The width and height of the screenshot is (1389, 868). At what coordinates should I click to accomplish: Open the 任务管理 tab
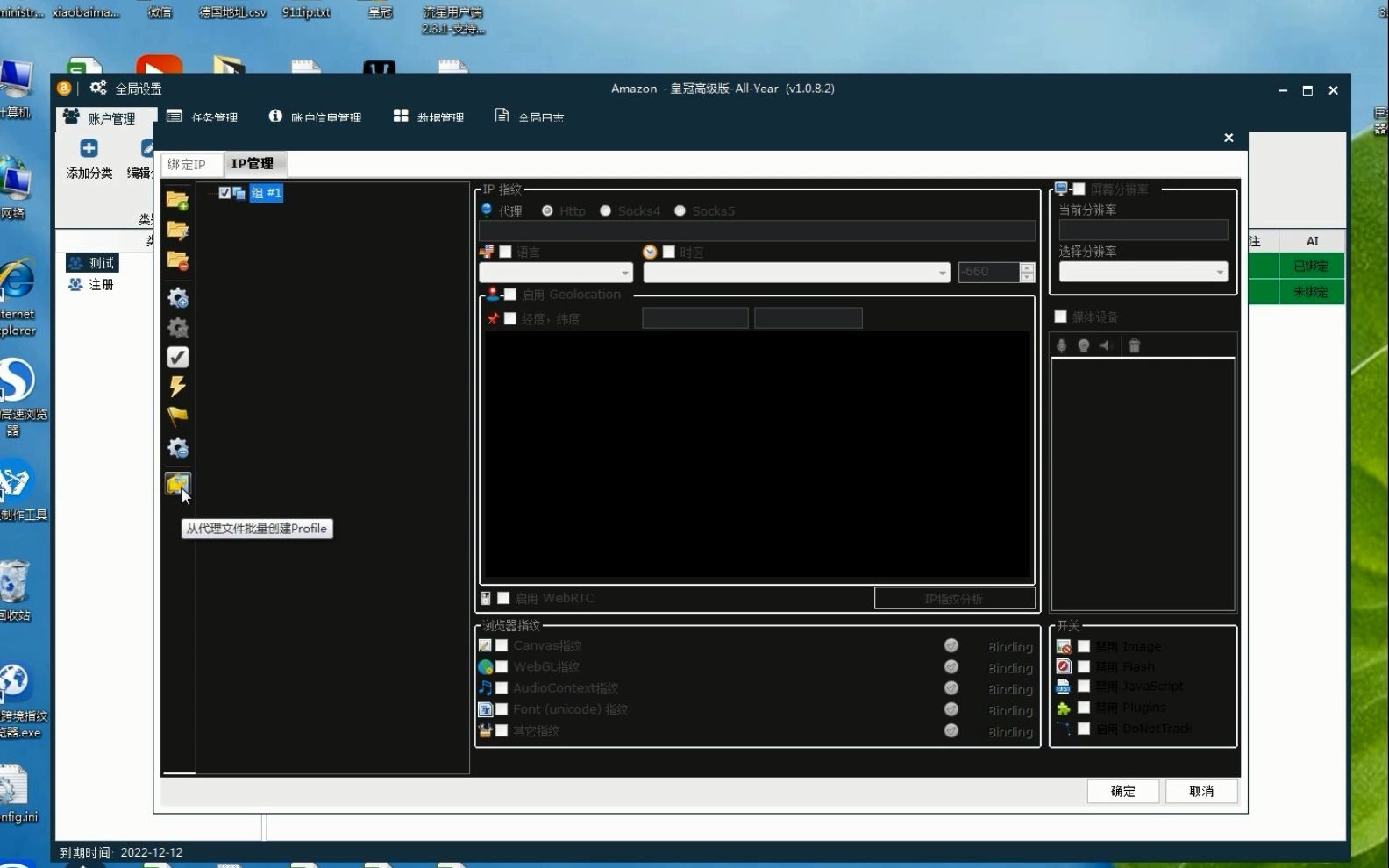pos(203,117)
